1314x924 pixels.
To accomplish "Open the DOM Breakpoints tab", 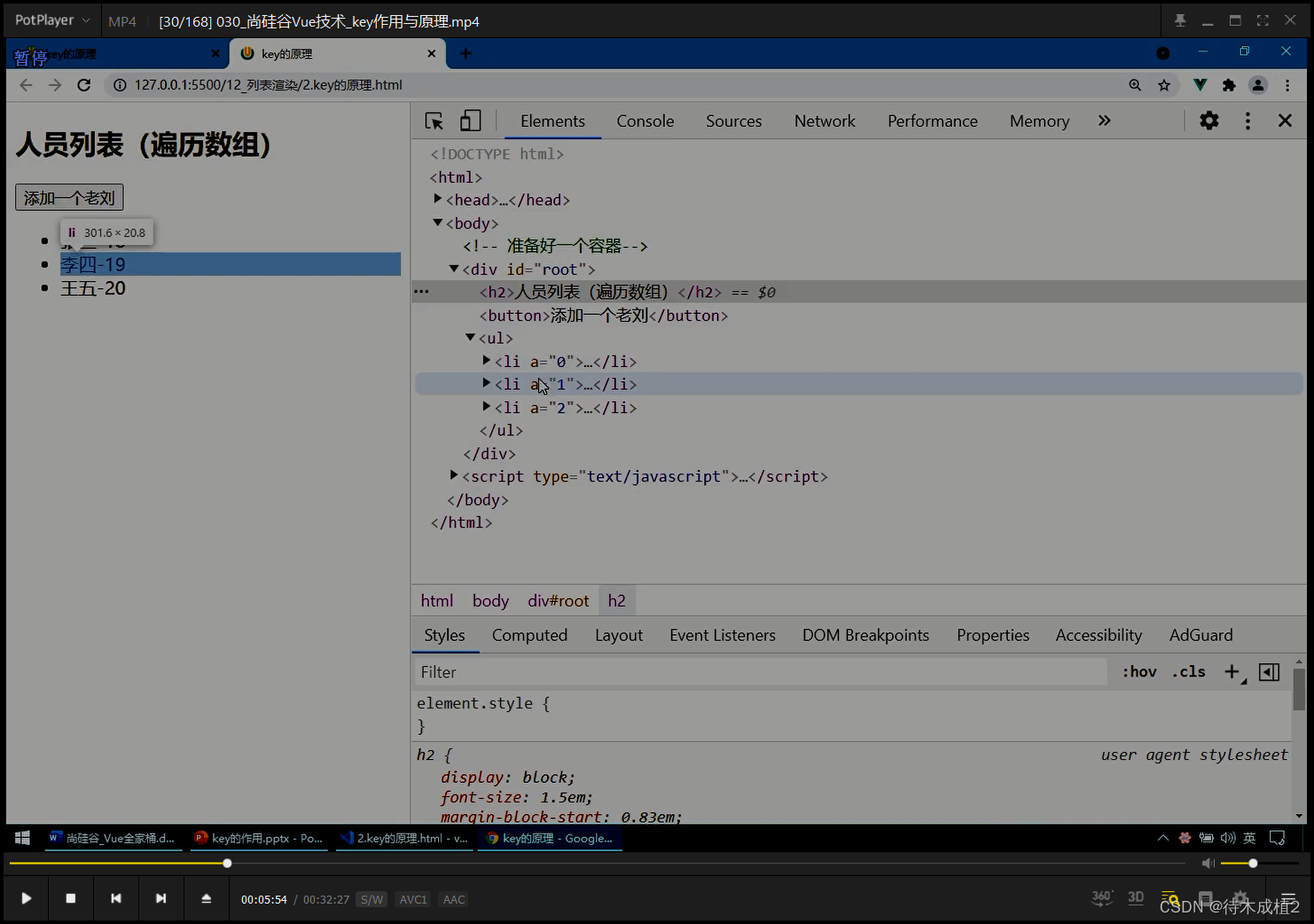I will tap(865, 635).
